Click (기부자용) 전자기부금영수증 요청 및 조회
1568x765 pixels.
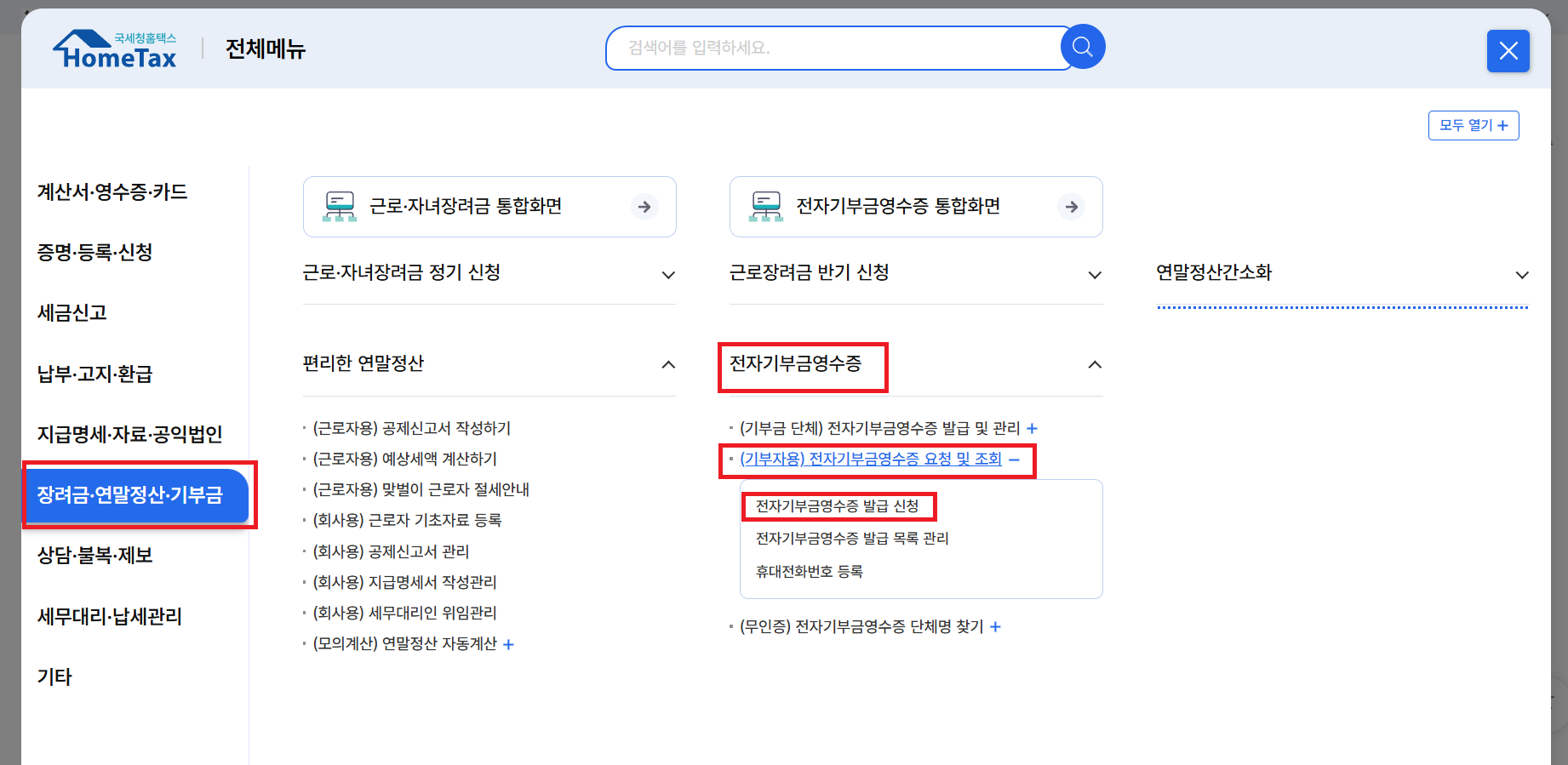click(x=871, y=459)
